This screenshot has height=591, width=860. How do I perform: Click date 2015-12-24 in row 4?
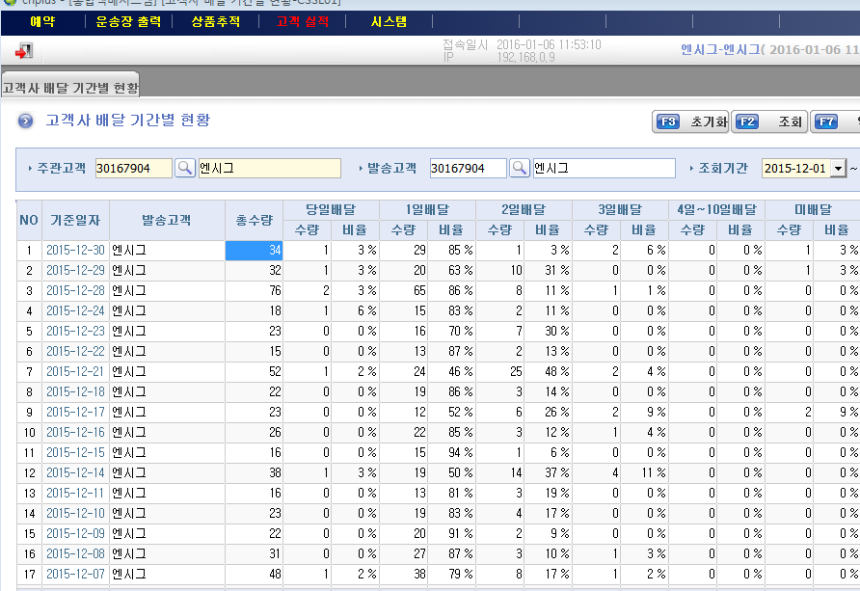pyautogui.click(x=75, y=311)
